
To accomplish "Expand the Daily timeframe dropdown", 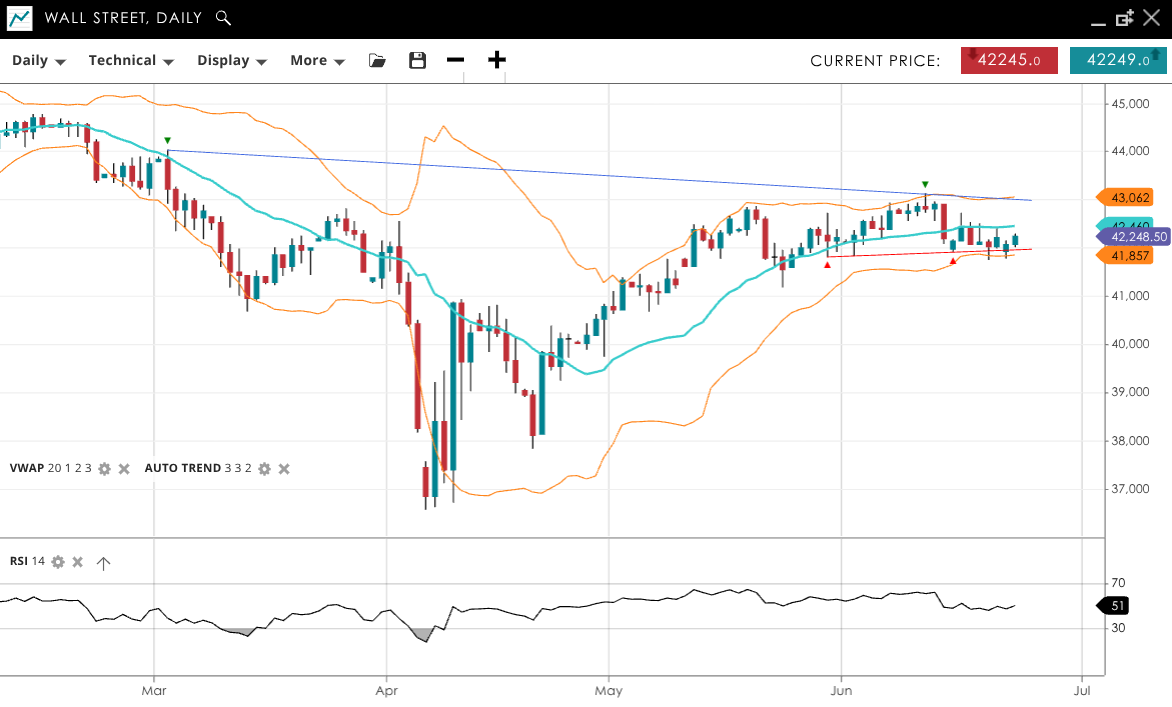I will coord(39,61).
